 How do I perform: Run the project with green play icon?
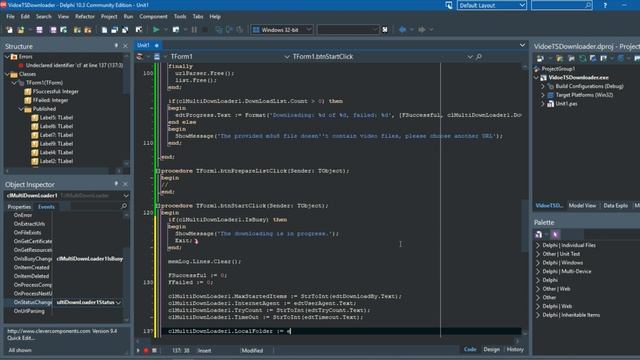click(x=156, y=30)
